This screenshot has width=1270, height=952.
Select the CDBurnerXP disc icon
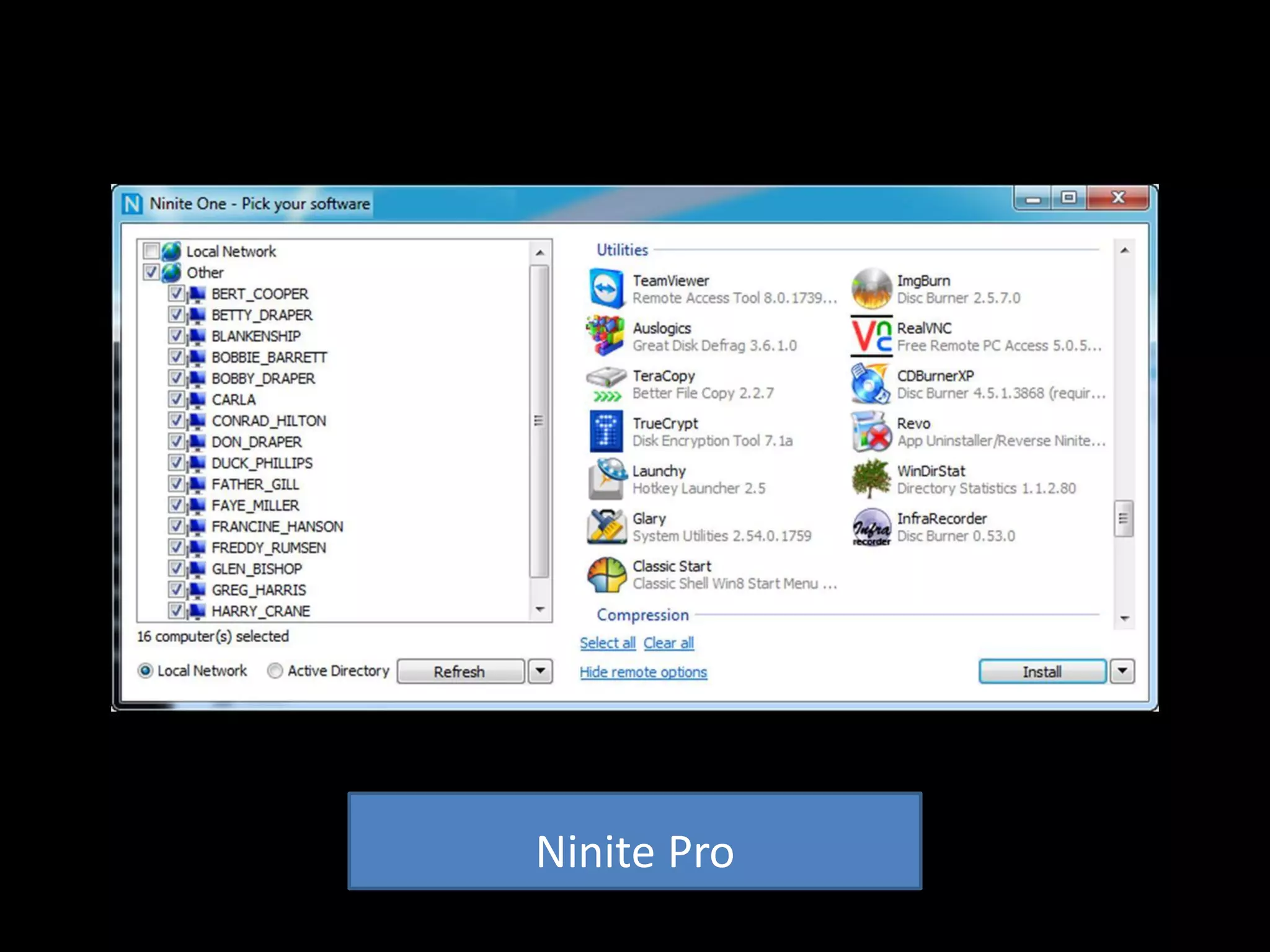click(871, 384)
